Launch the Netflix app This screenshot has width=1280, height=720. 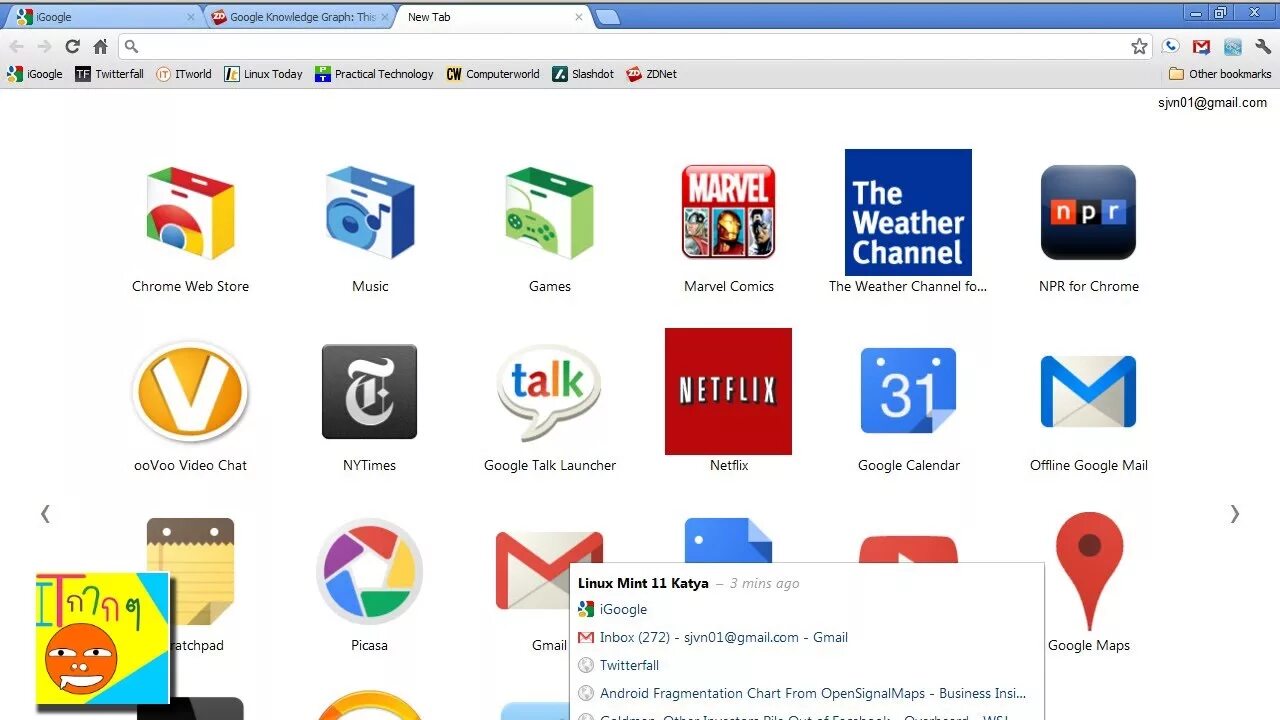[x=728, y=391]
